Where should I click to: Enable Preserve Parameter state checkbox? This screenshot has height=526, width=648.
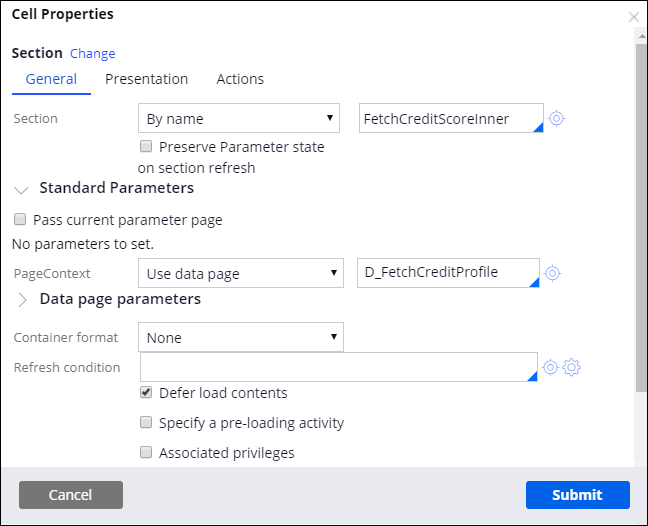tap(146, 147)
